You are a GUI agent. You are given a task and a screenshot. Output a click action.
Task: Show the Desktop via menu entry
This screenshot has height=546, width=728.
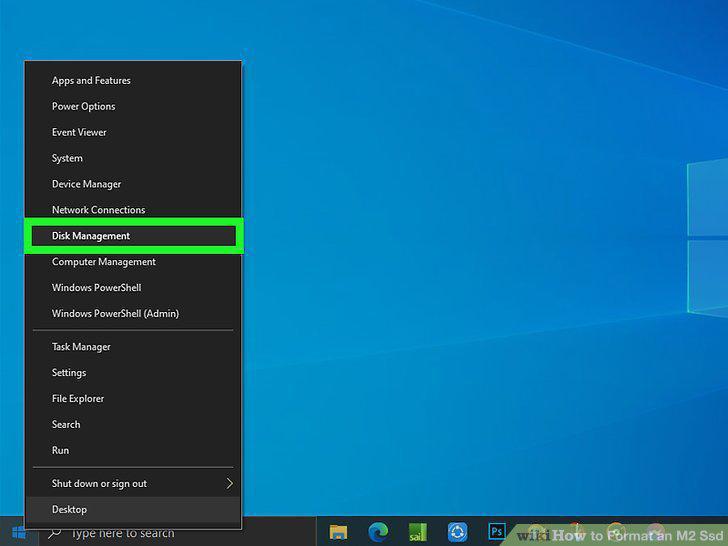click(133, 510)
